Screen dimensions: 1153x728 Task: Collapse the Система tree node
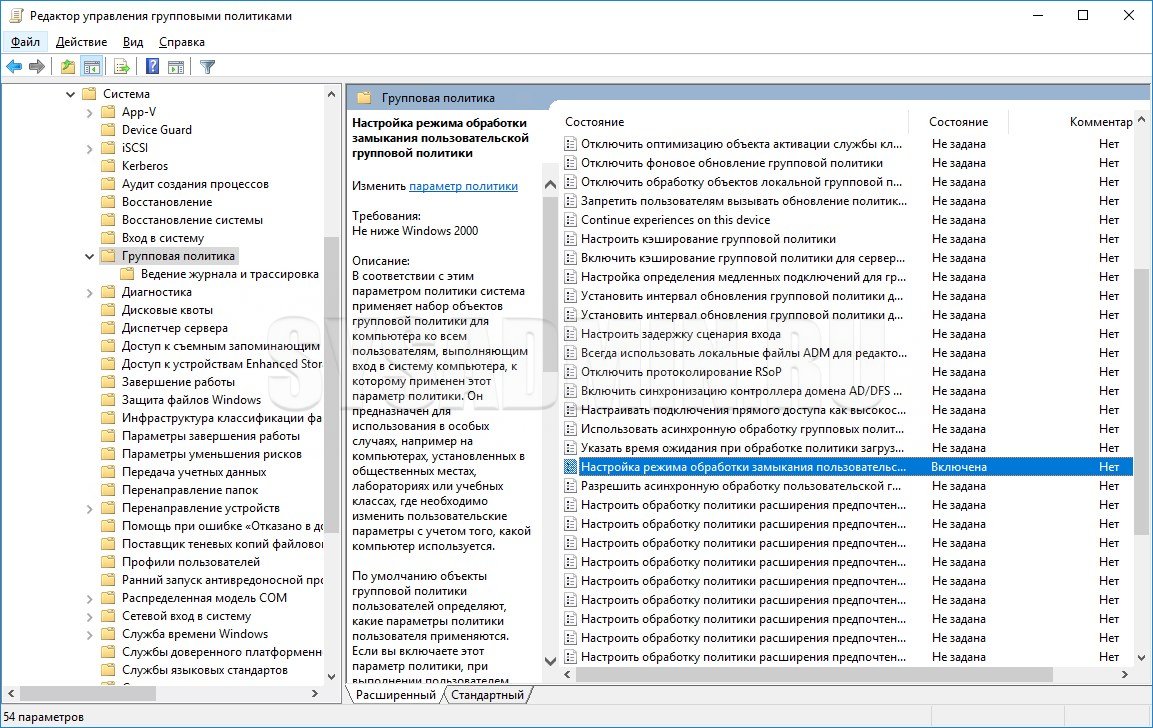click(70, 94)
